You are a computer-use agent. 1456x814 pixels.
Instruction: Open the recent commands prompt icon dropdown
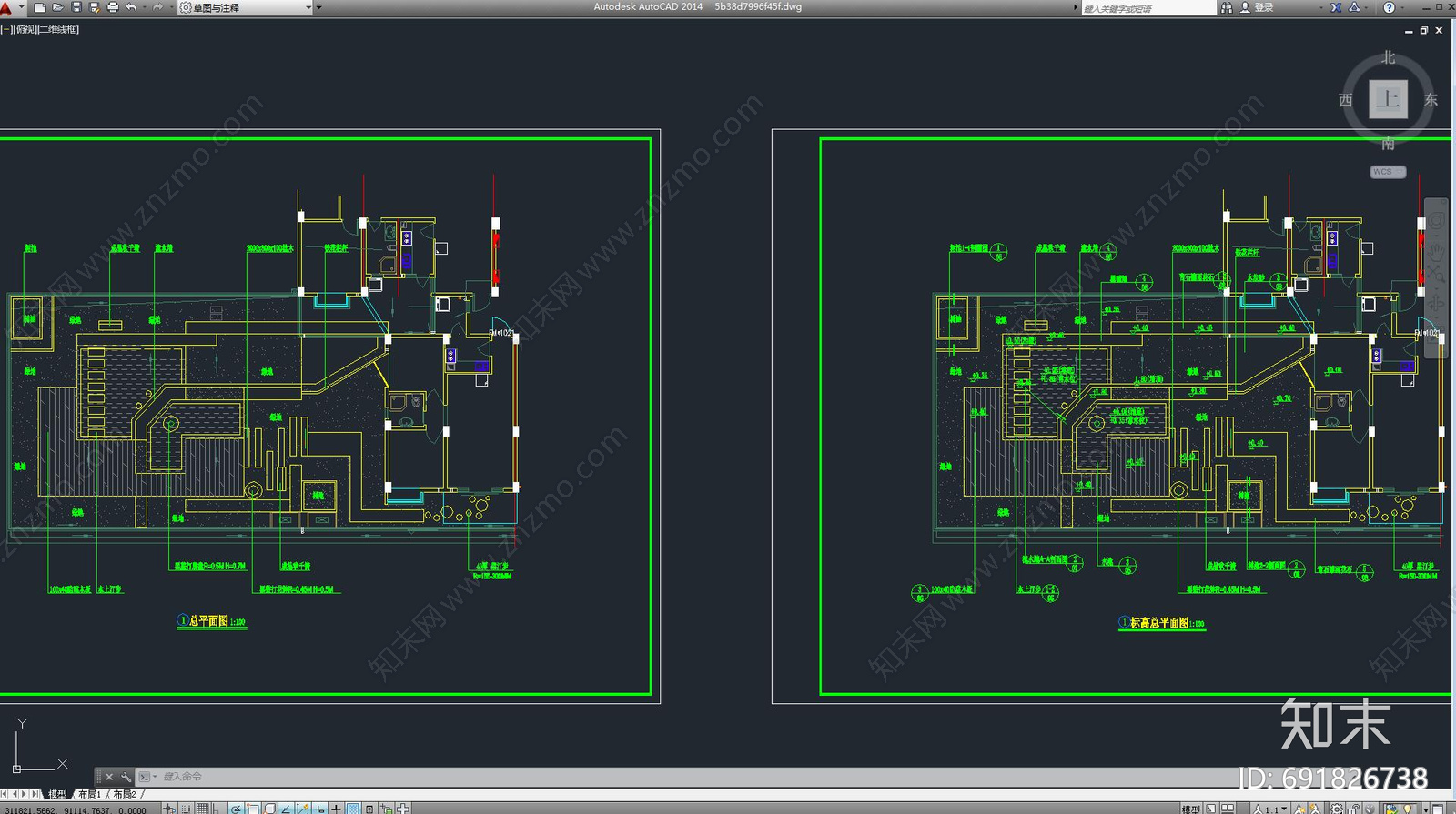[146, 777]
